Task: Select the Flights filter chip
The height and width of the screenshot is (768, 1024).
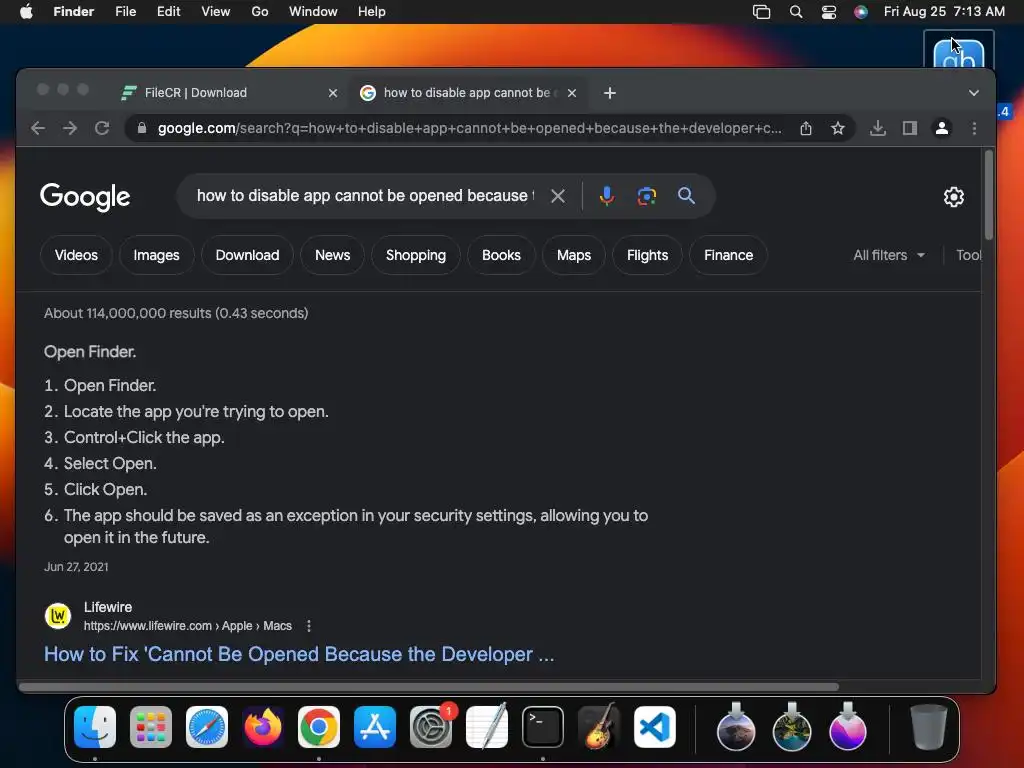Action: [647, 255]
